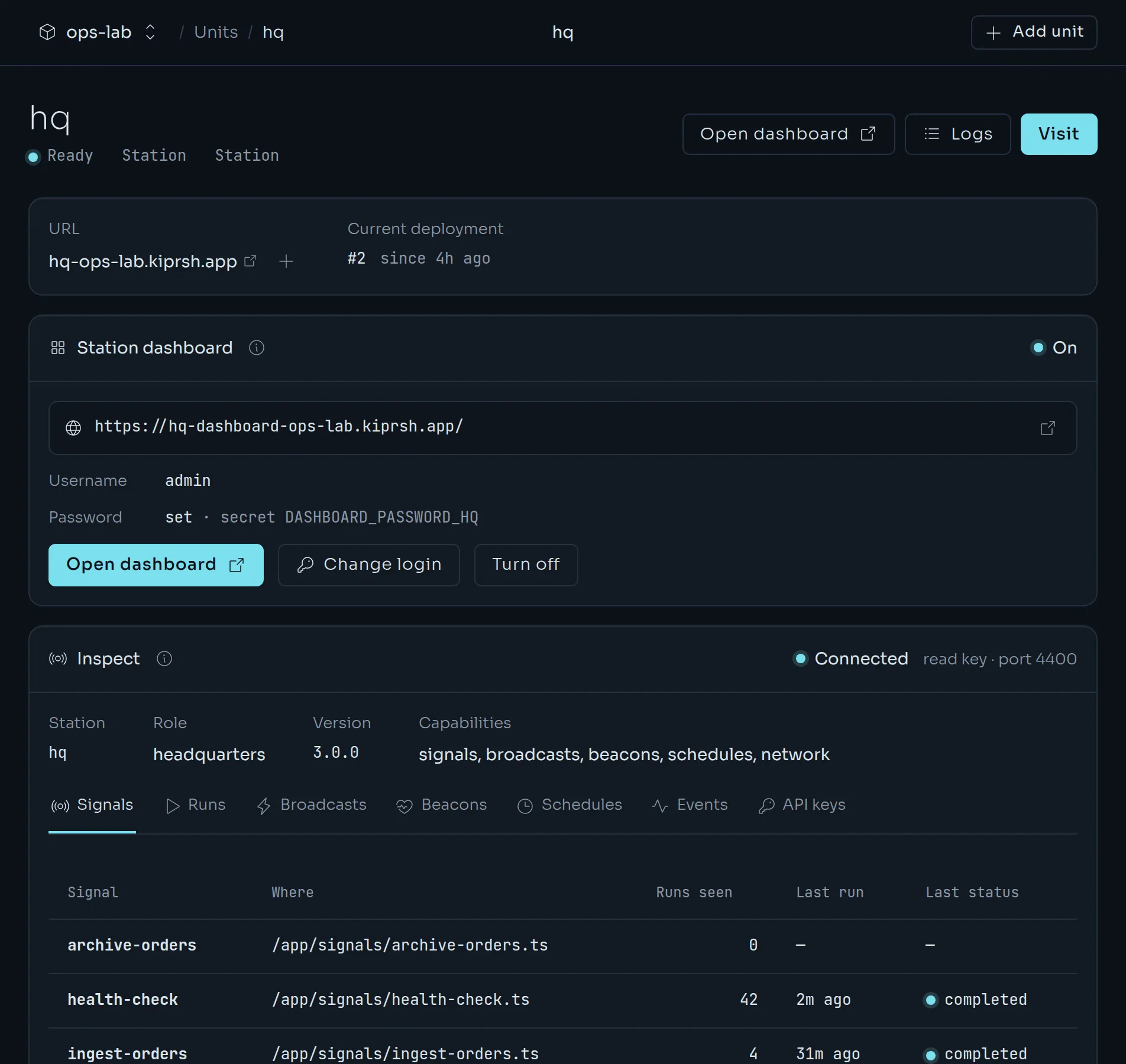Click the ingest-orders signal name
Screen dimensions: 1126x1064
[127, 1054]
